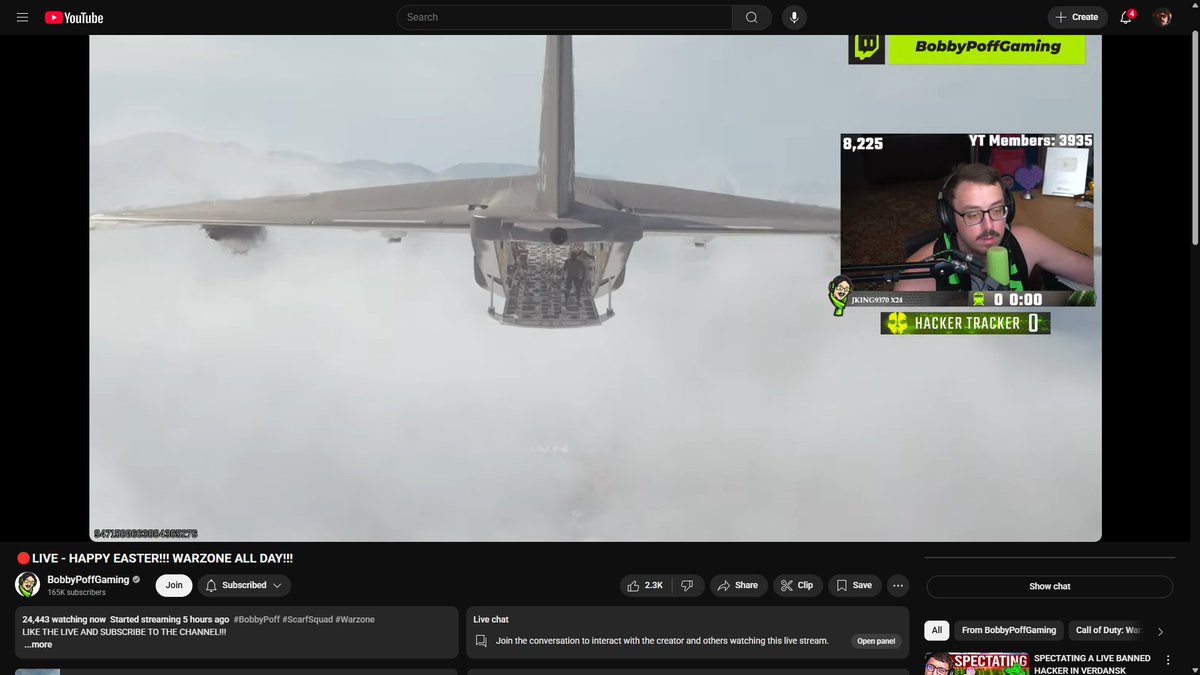The width and height of the screenshot is (1200, 675).
Task: Select the All chat filter chip
Action: pos(936,630)
